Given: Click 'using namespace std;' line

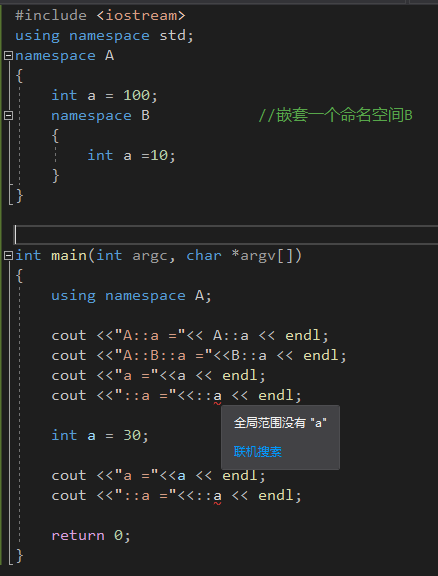Looking at the screenshot, I should [x=104, y=36].
